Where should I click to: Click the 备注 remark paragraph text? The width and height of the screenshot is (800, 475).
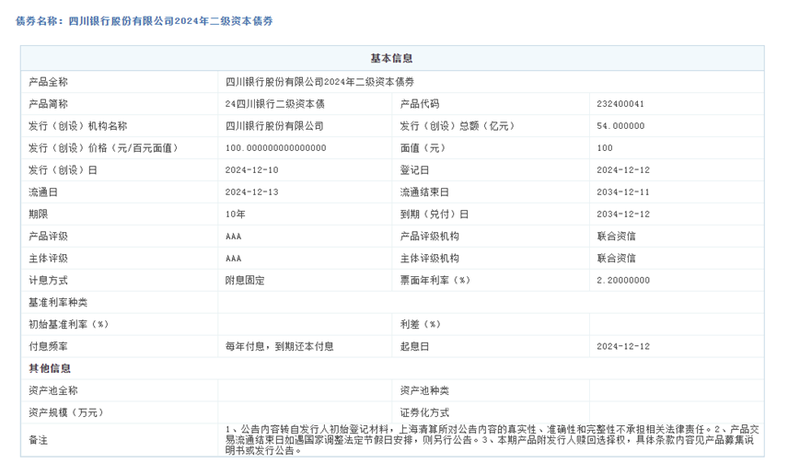tap(492, 440)
